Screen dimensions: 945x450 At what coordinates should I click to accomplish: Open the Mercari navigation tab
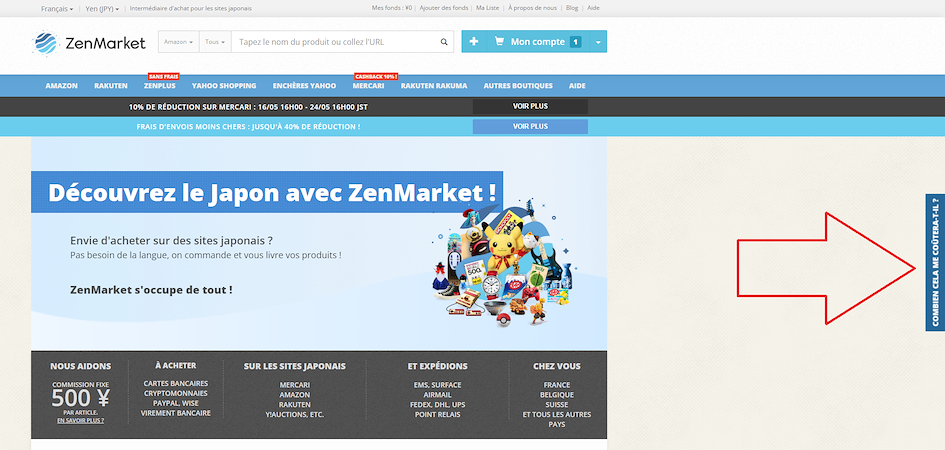[x=368, y=86]
